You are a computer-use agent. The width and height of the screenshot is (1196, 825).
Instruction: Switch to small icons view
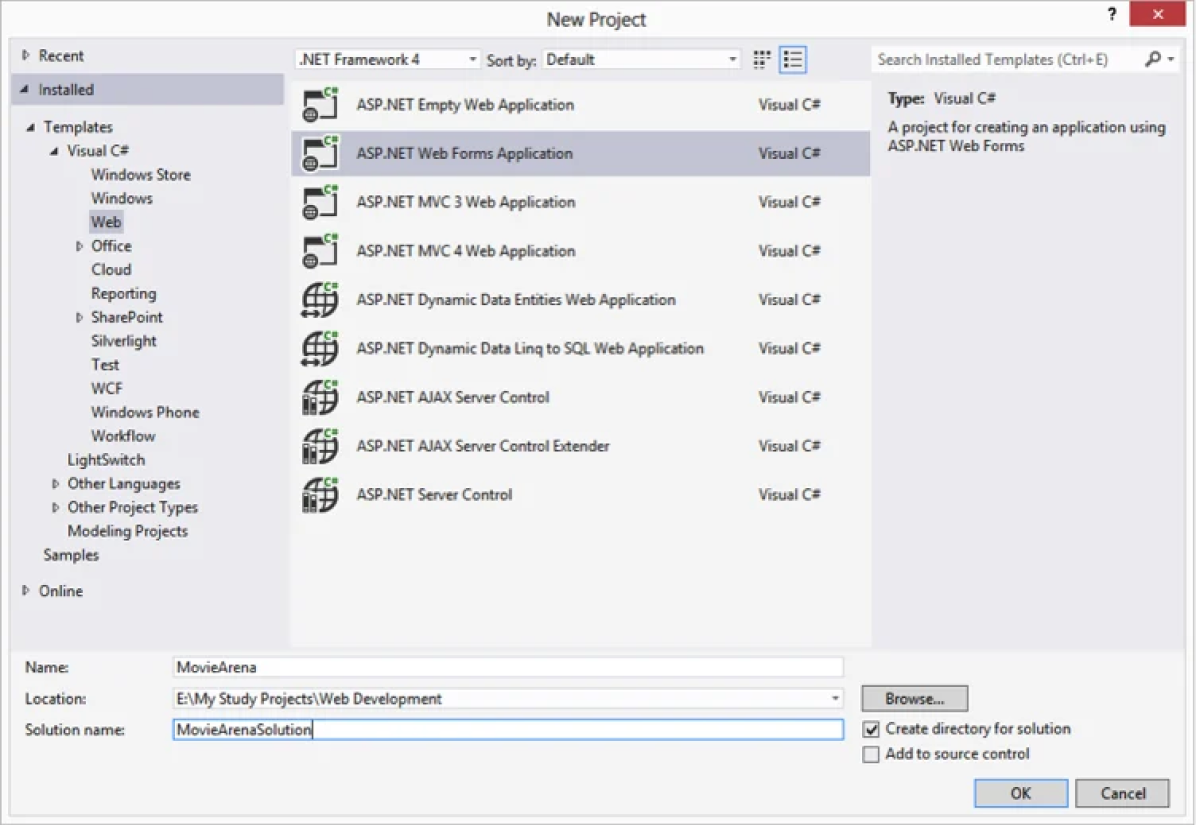(761, 59)
